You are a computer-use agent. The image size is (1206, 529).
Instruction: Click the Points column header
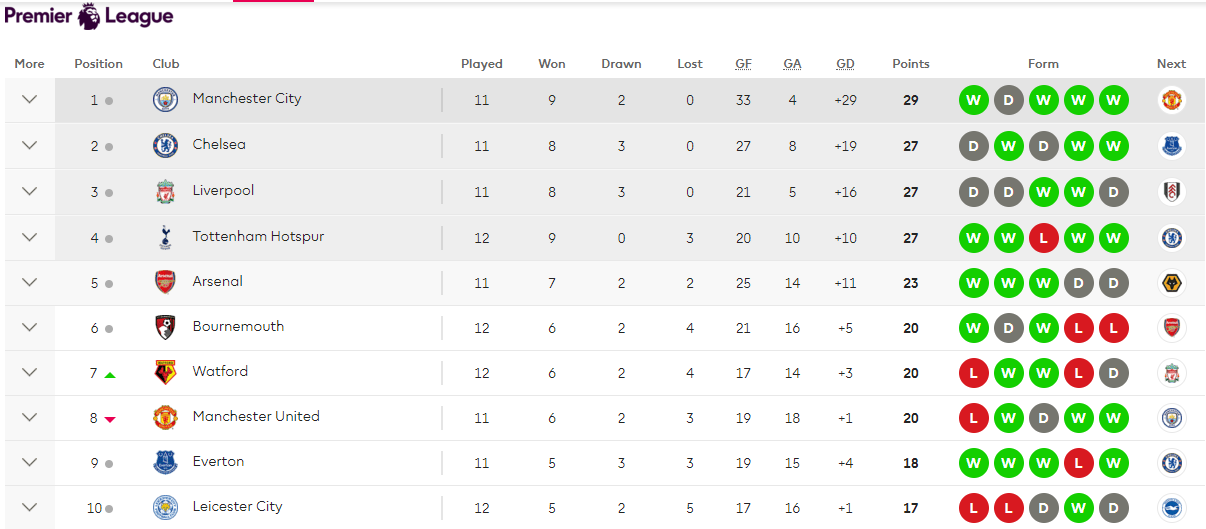point(910,64)
